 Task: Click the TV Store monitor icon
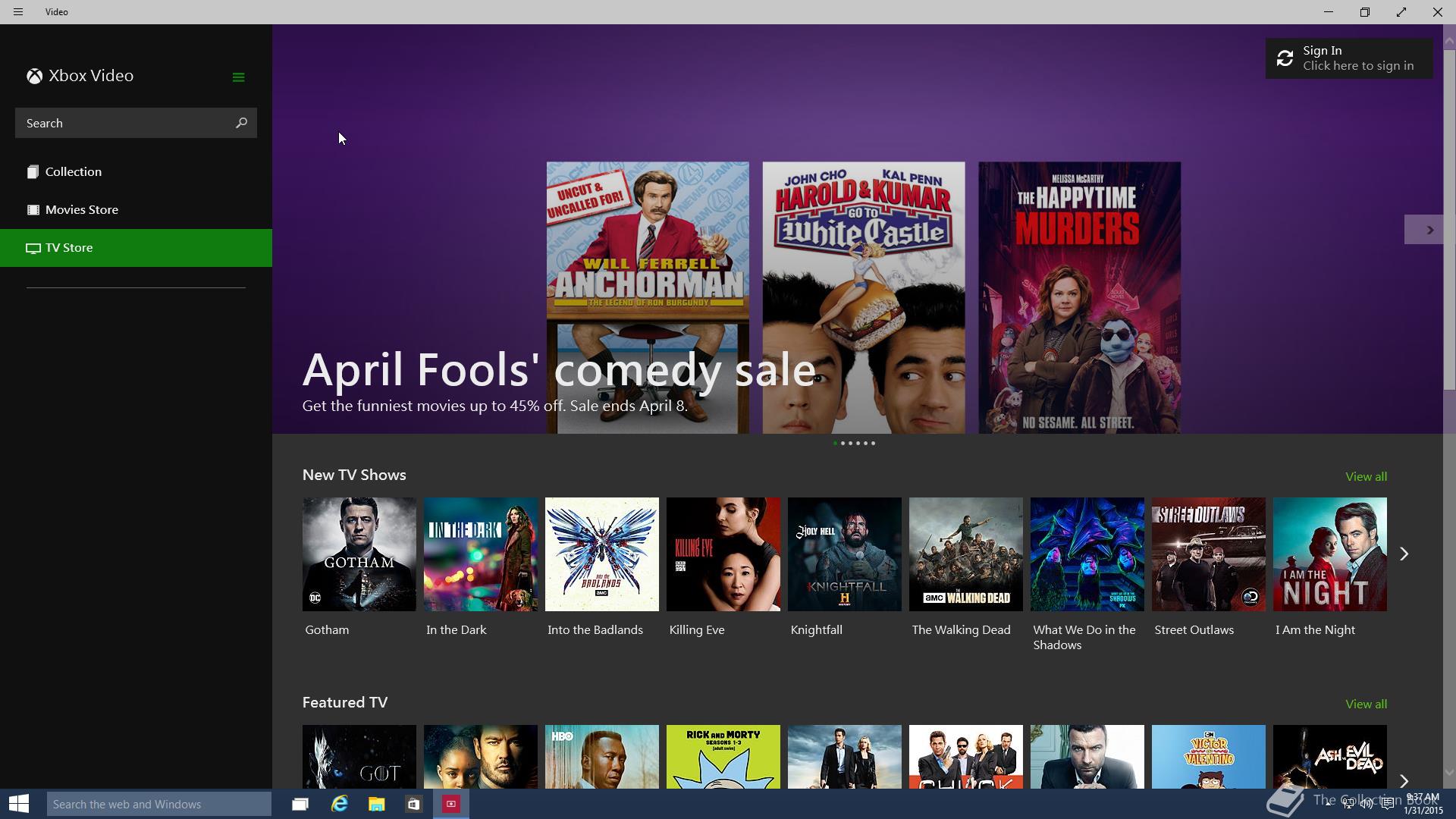pyautogui.click(x=33, y=248)
